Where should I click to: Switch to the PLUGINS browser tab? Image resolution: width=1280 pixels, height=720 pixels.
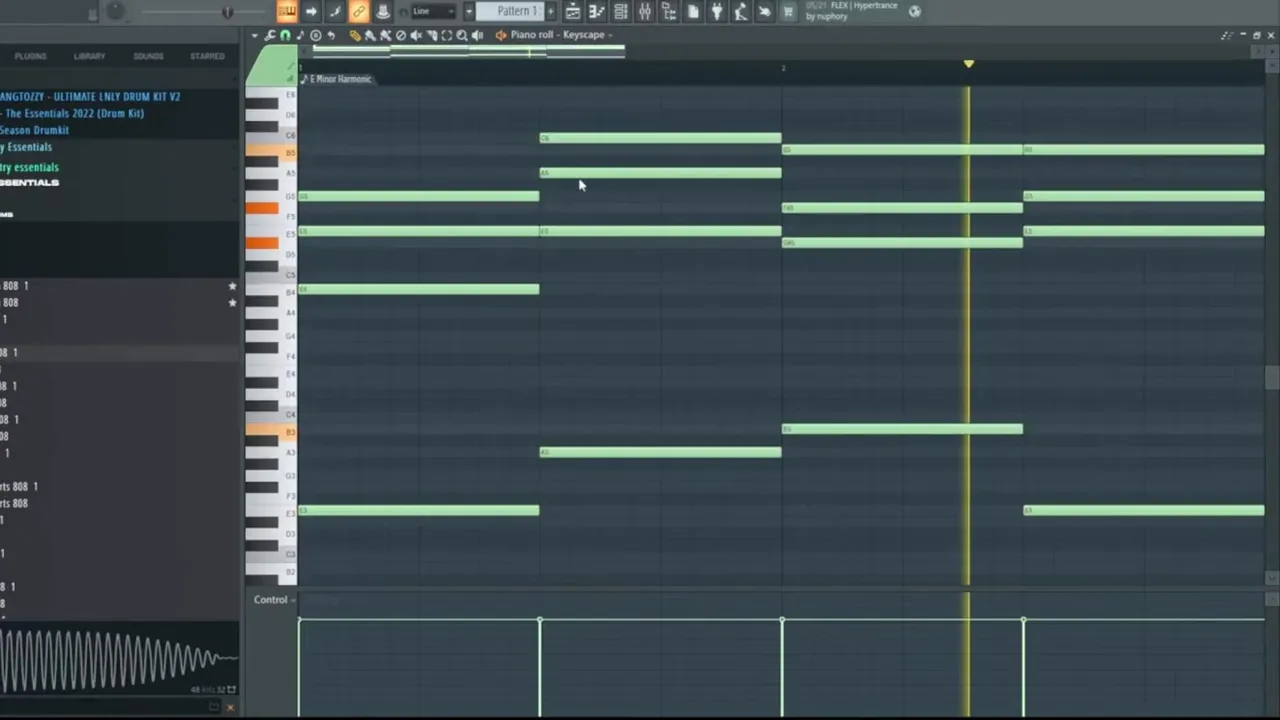(30, 56)
